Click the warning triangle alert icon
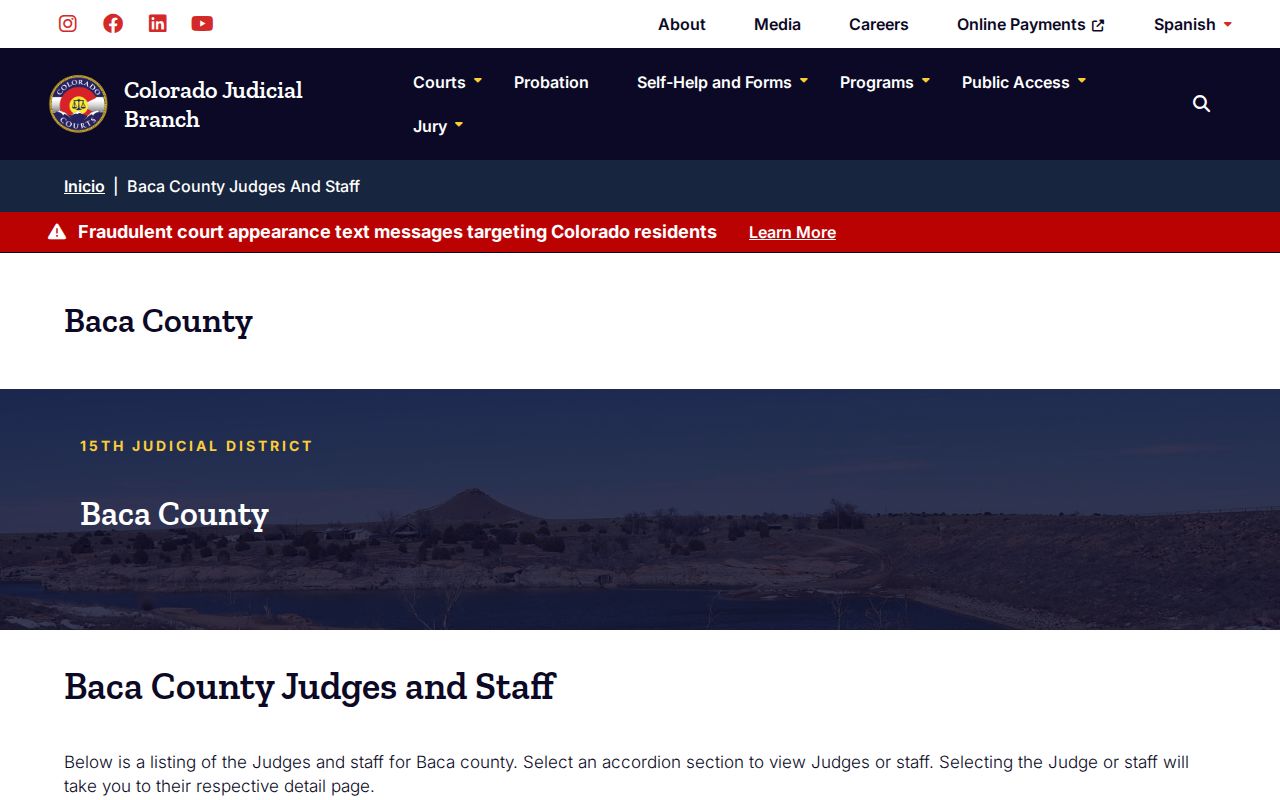Image resolution: width=1280 pixels, height=800 pixels. pyautogui.click(x=57, y=232)
